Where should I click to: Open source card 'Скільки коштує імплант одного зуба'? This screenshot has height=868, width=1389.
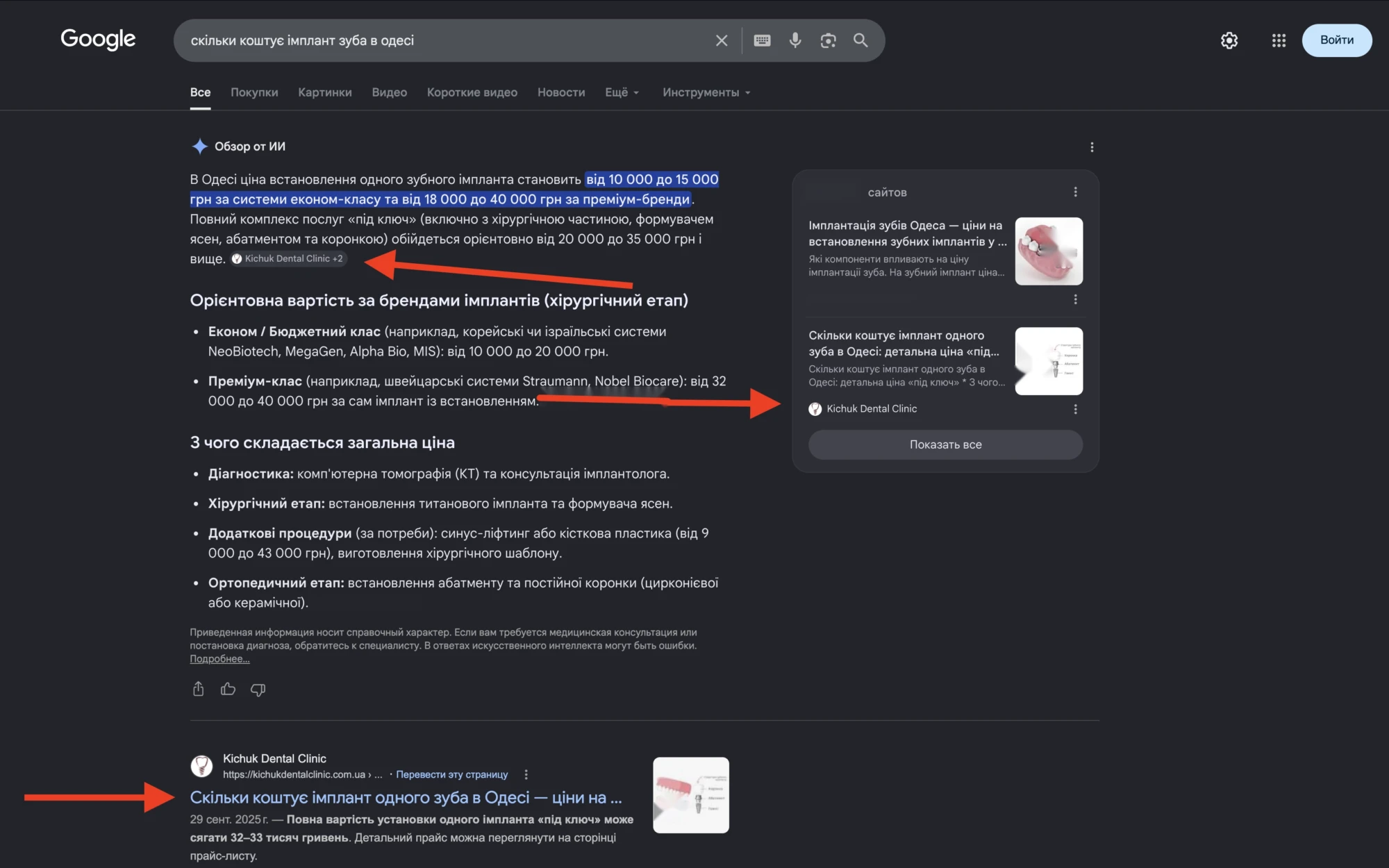[x=904, y=343]
